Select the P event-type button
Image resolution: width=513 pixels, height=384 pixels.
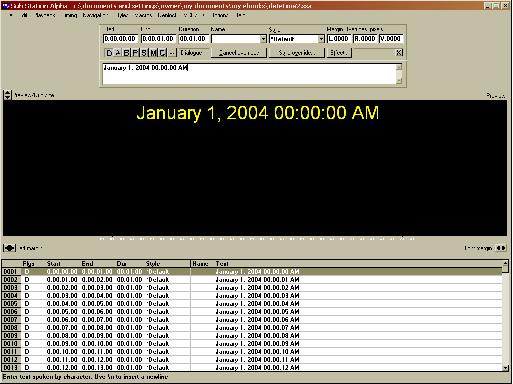coord(135,53)
